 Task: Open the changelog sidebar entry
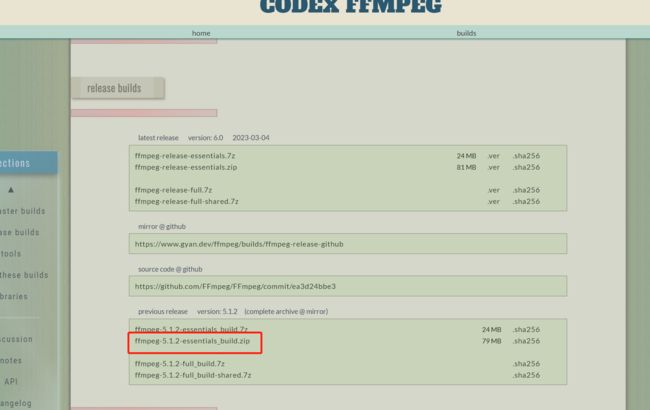point(16,403)
